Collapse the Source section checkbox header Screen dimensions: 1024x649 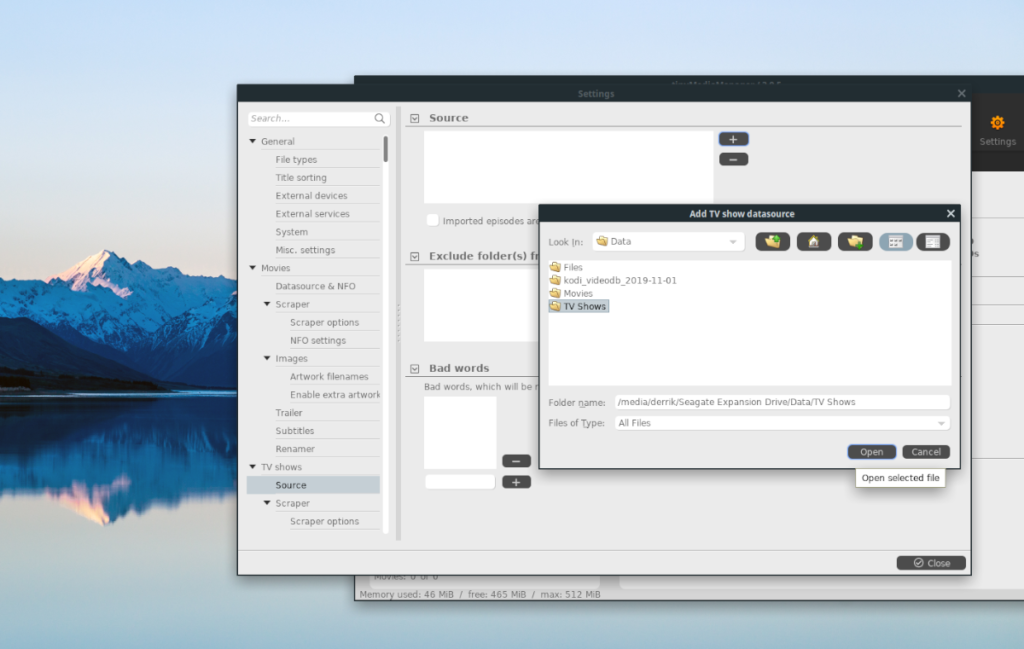(413, 117)
